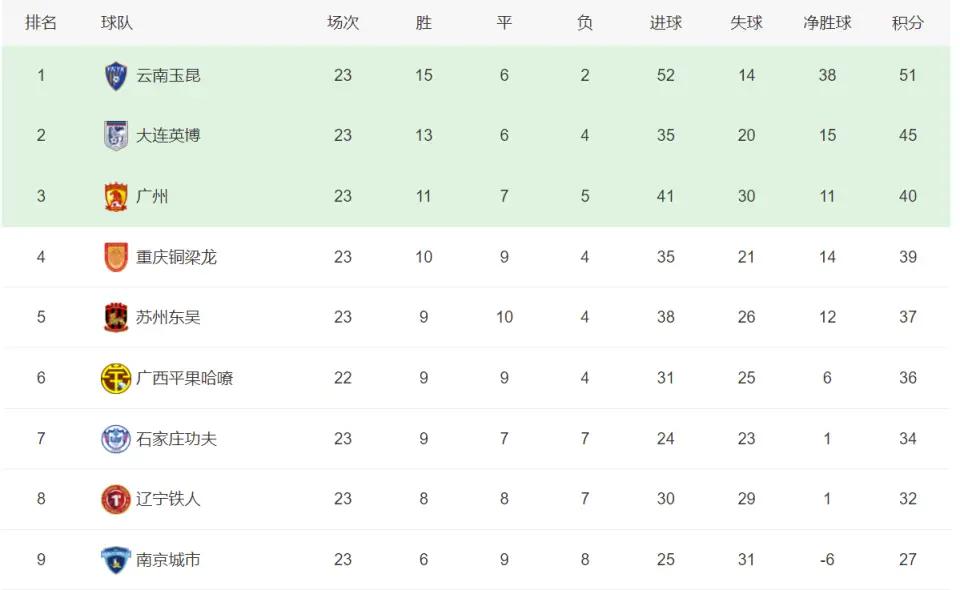
Task: Select the 重庆铜梁龙 team logo
Action: pos(116,257)
